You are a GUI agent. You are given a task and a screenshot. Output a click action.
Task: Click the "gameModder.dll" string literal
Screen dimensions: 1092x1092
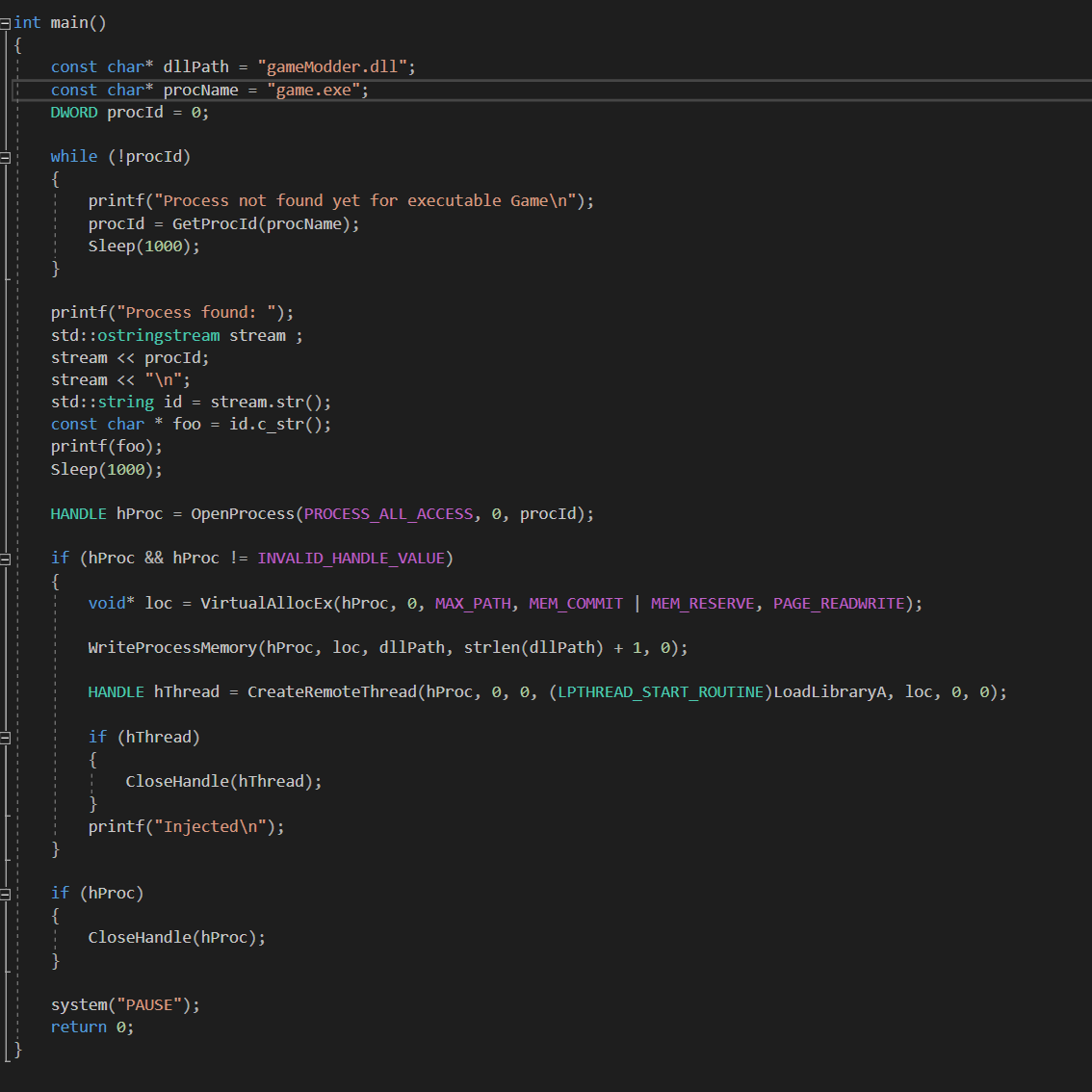pyautogui.click(x=332, y=66)
